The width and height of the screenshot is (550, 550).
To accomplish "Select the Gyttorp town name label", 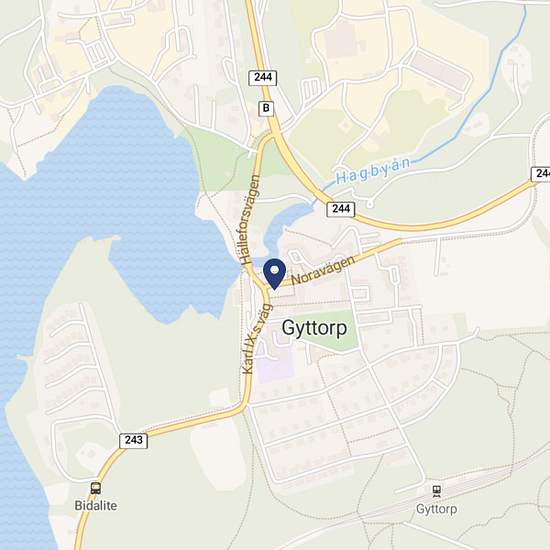I will point(315,328).
